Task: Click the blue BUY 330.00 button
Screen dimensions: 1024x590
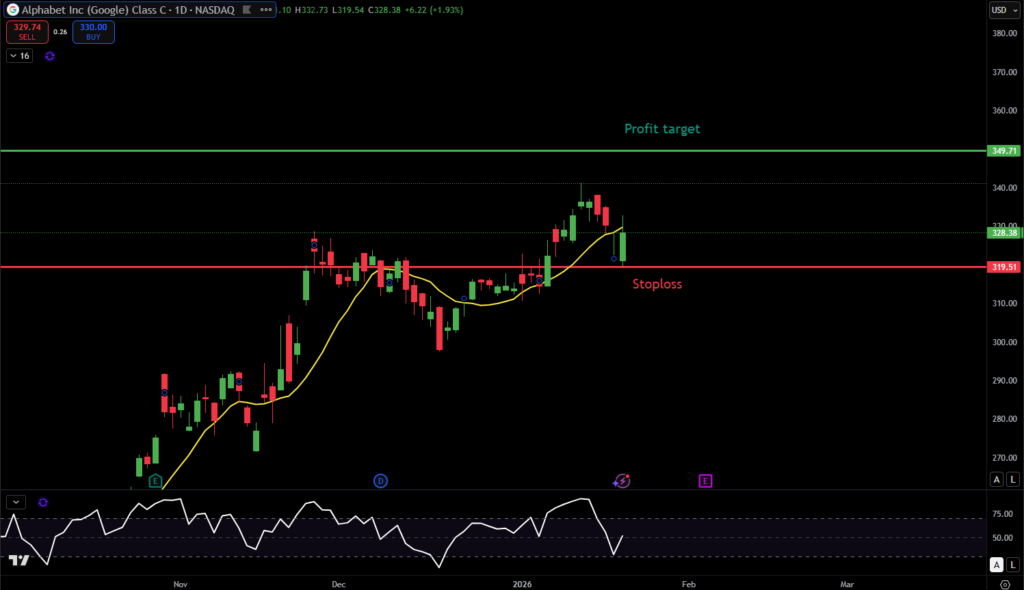Action: point(93,31)
